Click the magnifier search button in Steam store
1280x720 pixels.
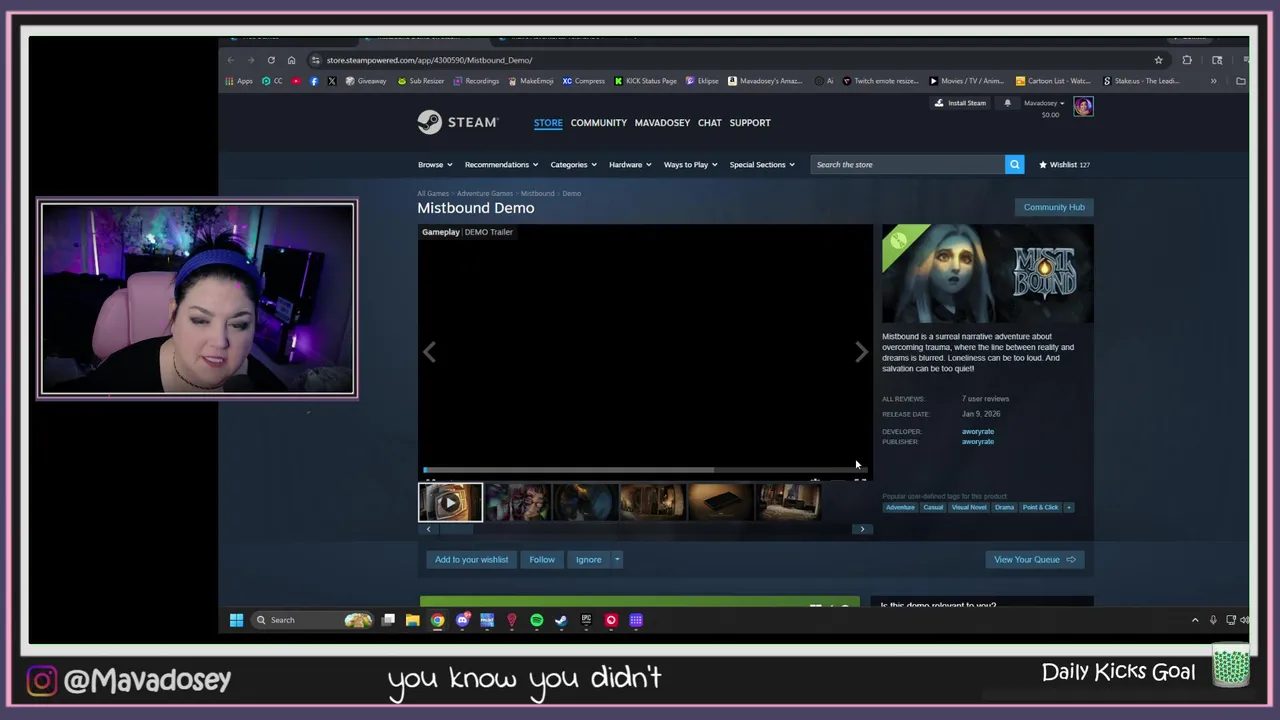(1014, 164)
